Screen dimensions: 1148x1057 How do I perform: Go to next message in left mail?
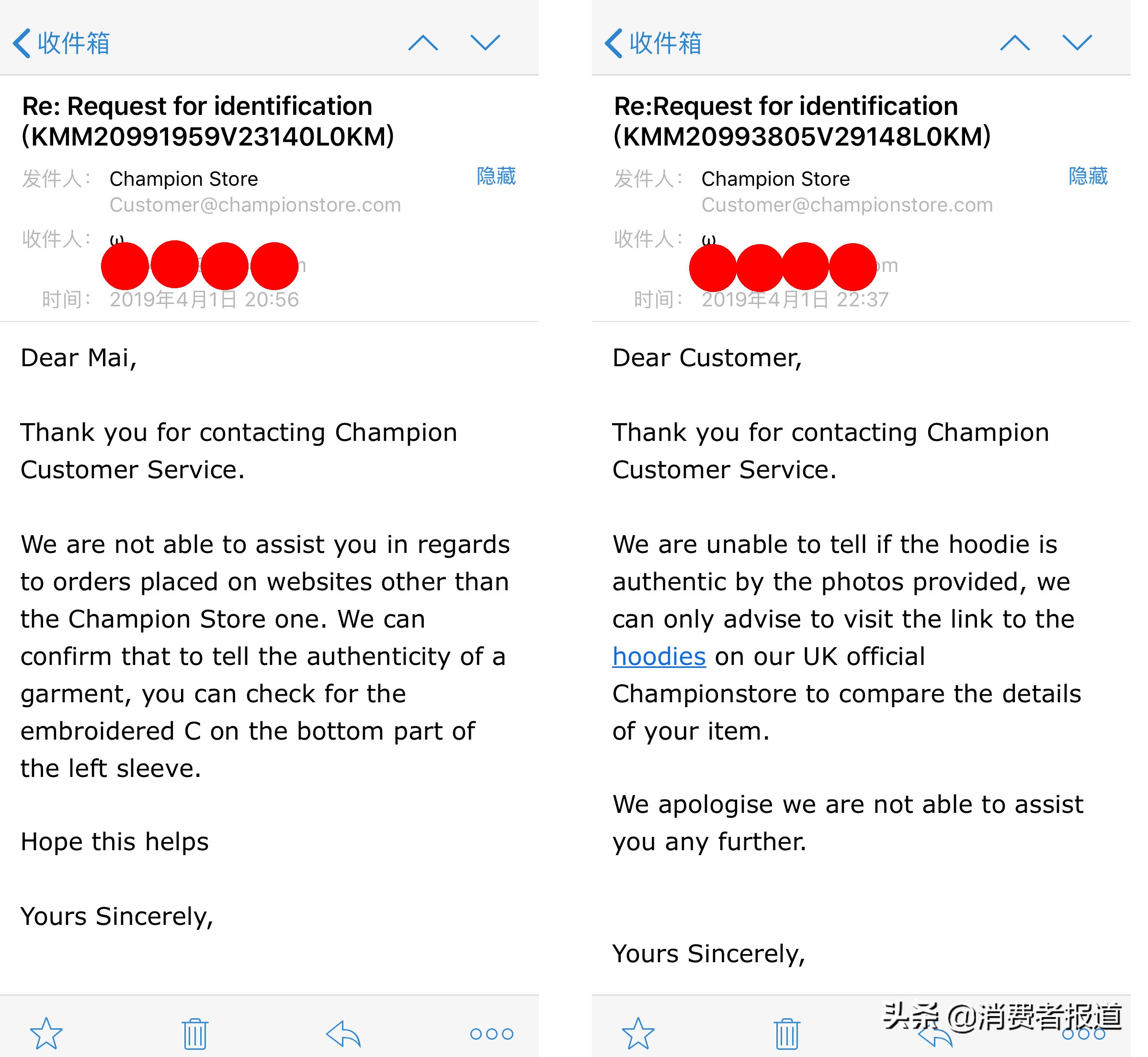pyautogui.click(x=485, y=43)
